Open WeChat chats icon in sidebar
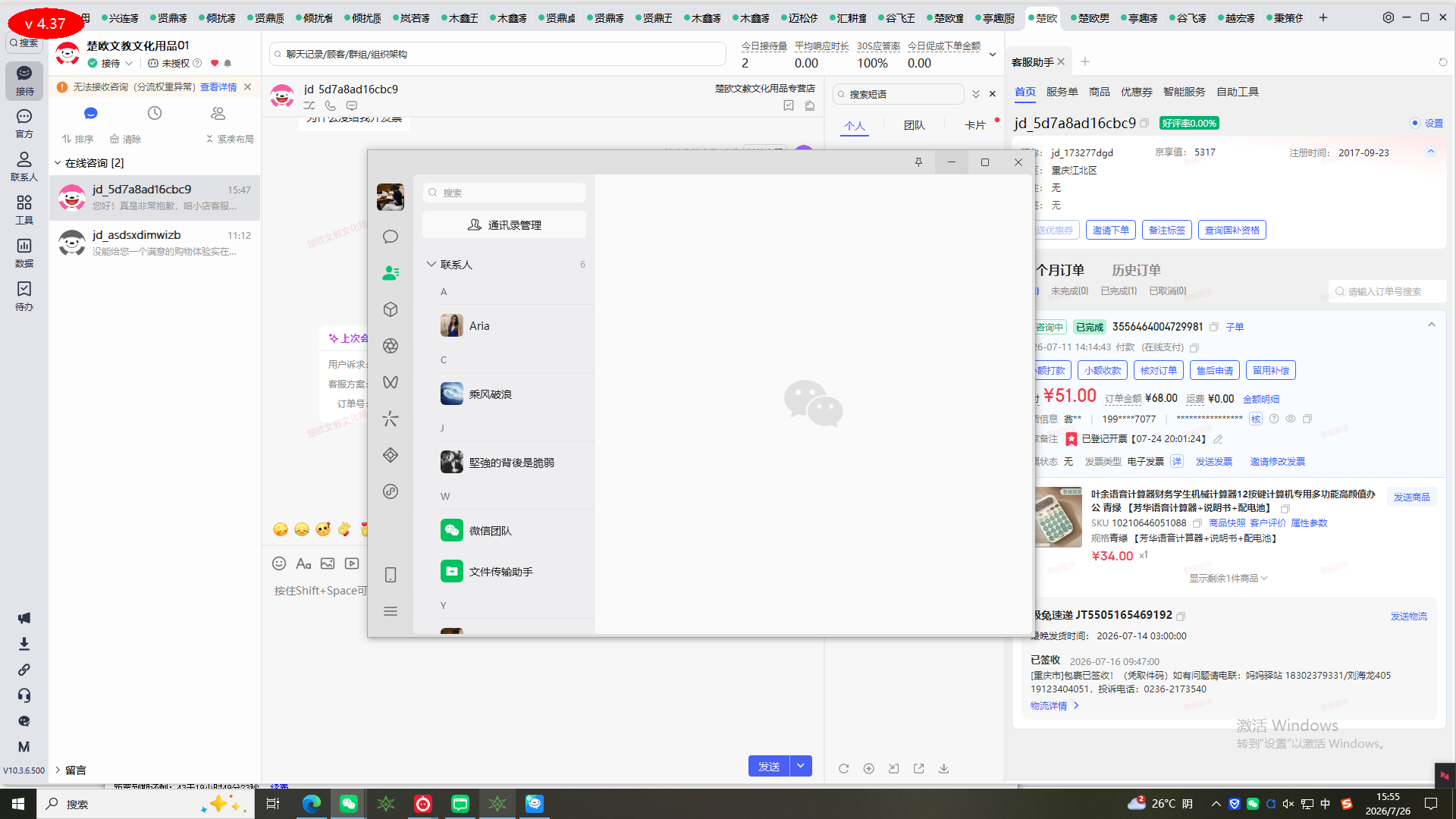 coord(391,237)
